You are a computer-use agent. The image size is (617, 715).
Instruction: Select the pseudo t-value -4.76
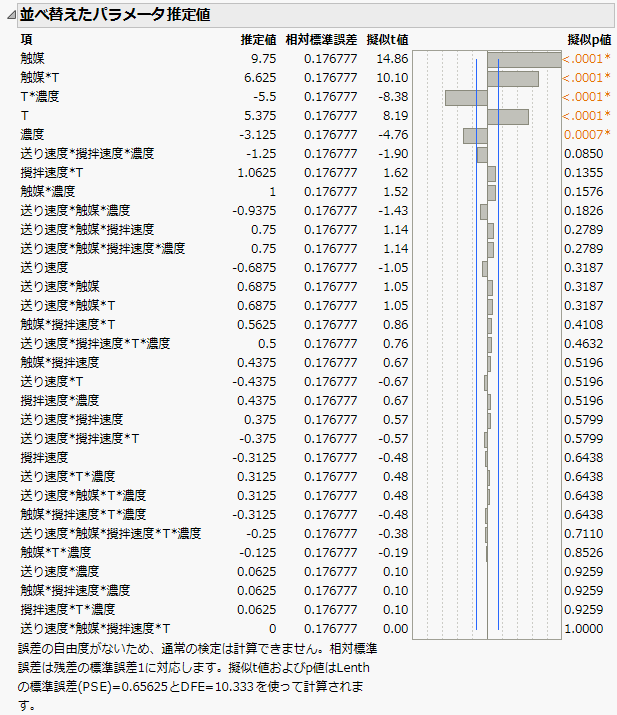(393, 135)
